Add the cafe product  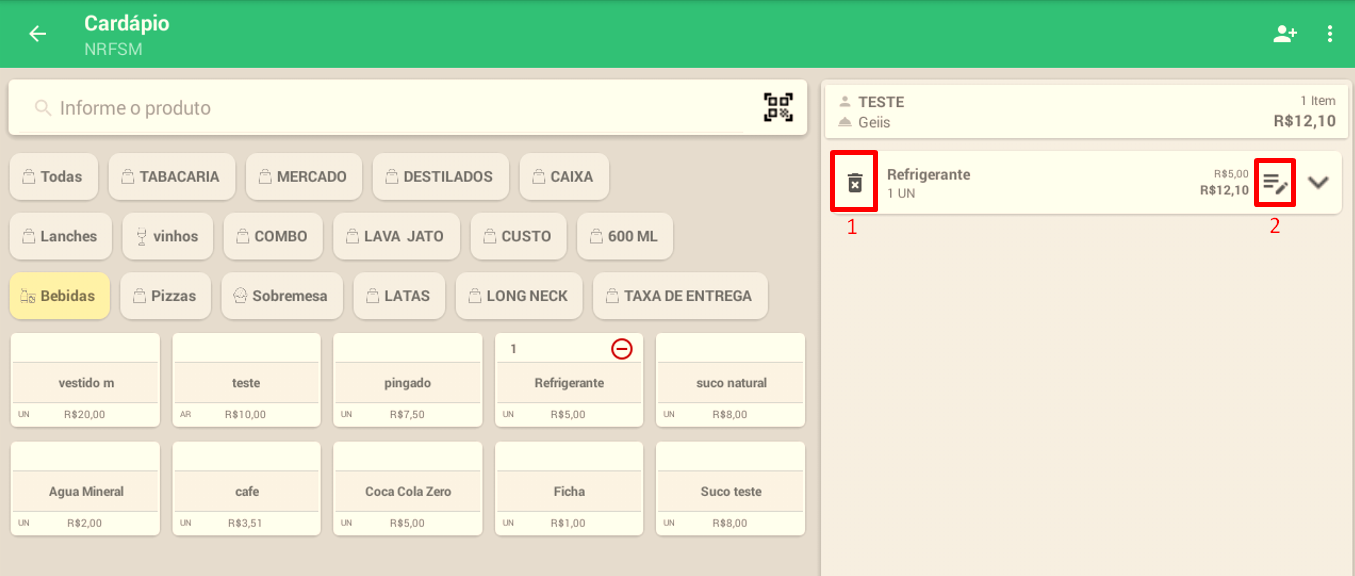point(247,489)
